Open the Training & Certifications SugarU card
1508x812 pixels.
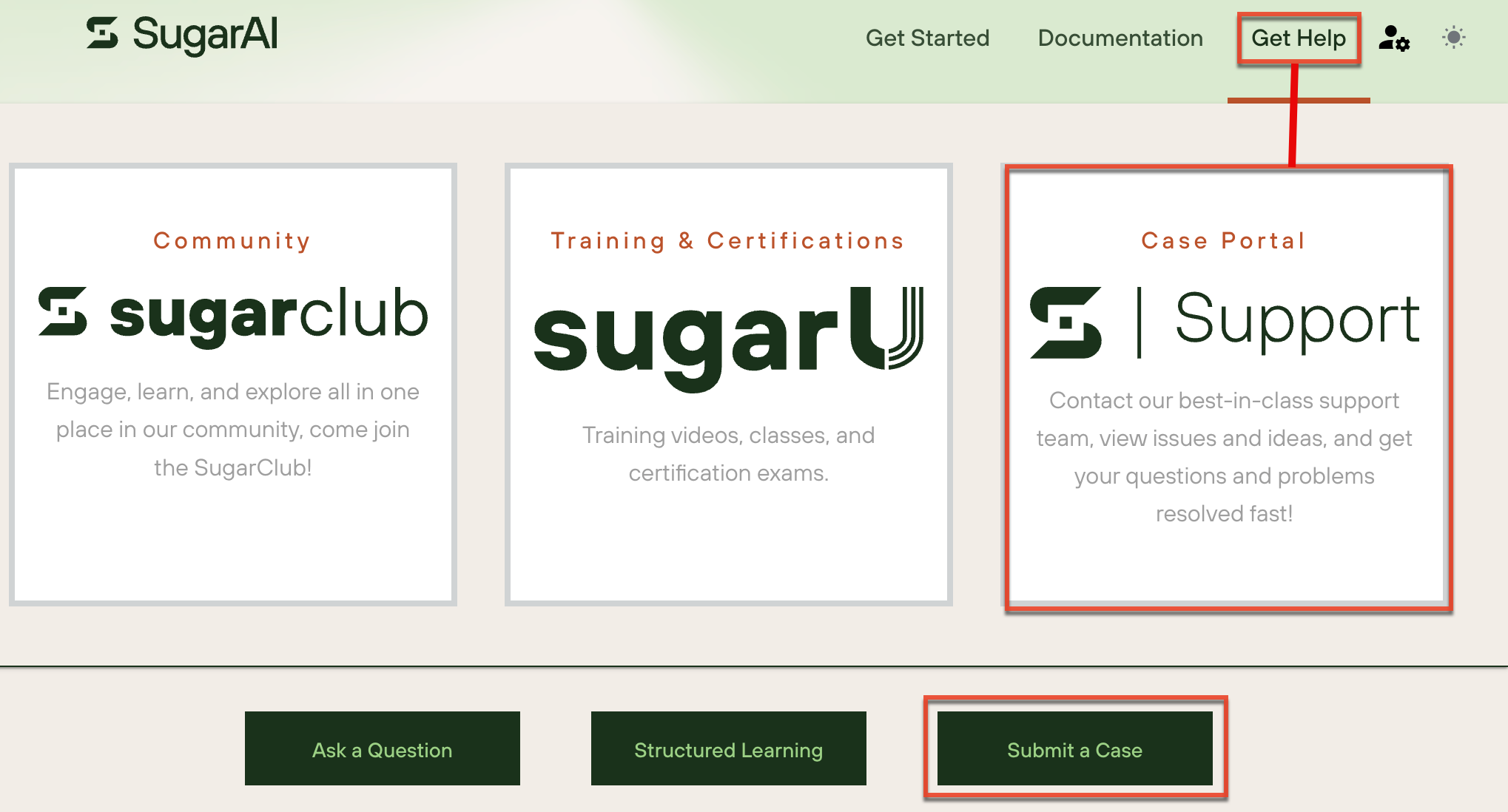click(729, 385)
